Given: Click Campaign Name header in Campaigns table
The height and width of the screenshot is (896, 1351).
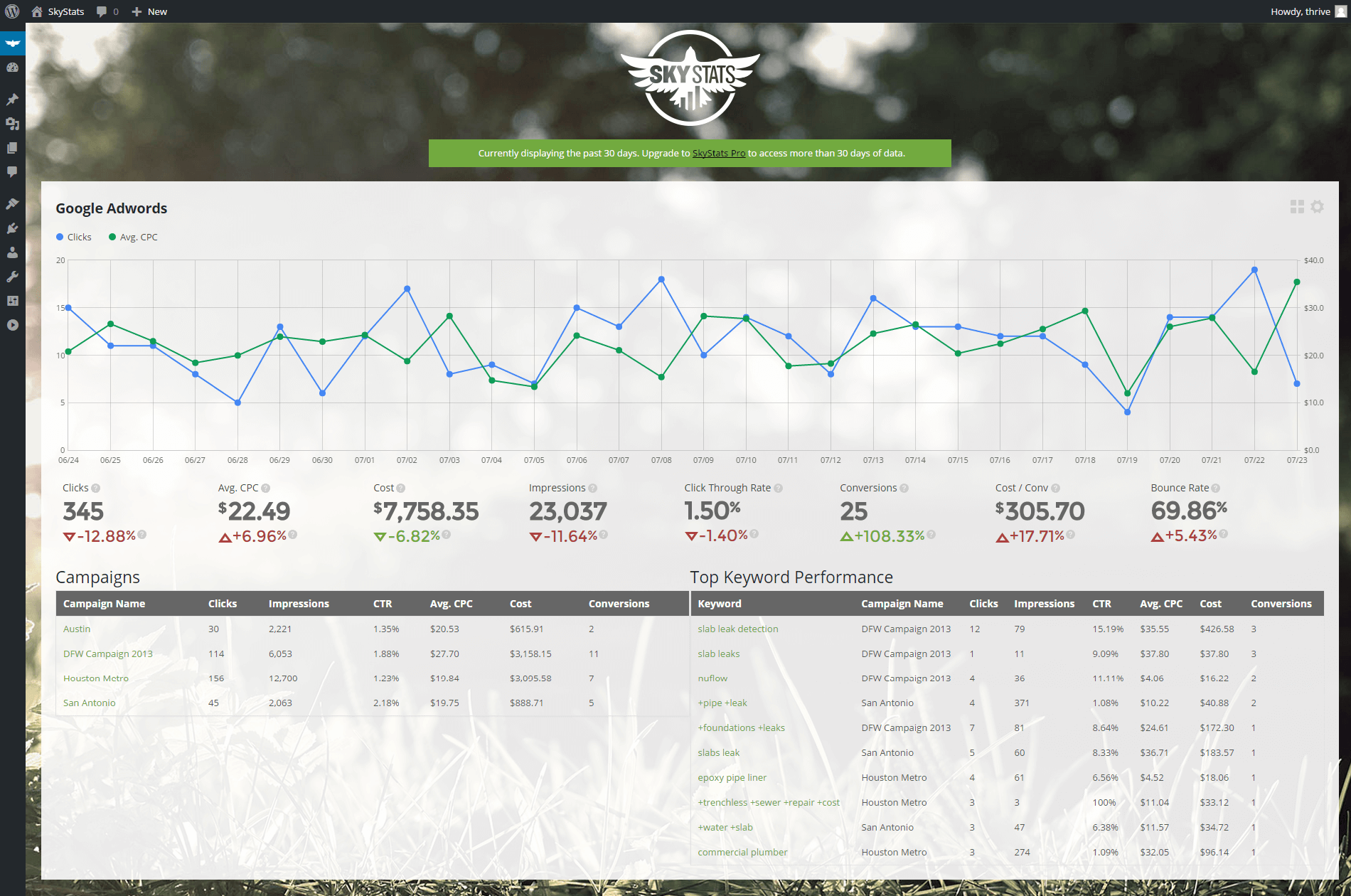Looking at the screenshot, I should 105,603.
